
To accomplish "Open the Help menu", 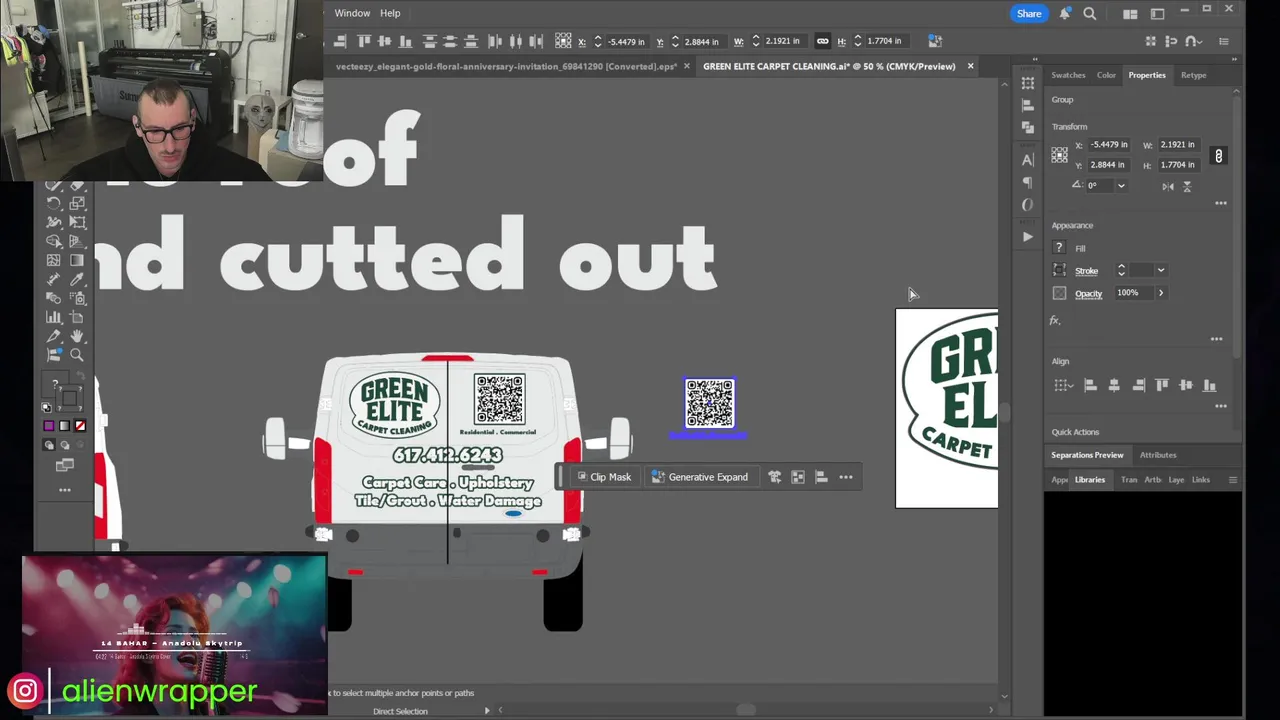I will (x=390, y=13).
